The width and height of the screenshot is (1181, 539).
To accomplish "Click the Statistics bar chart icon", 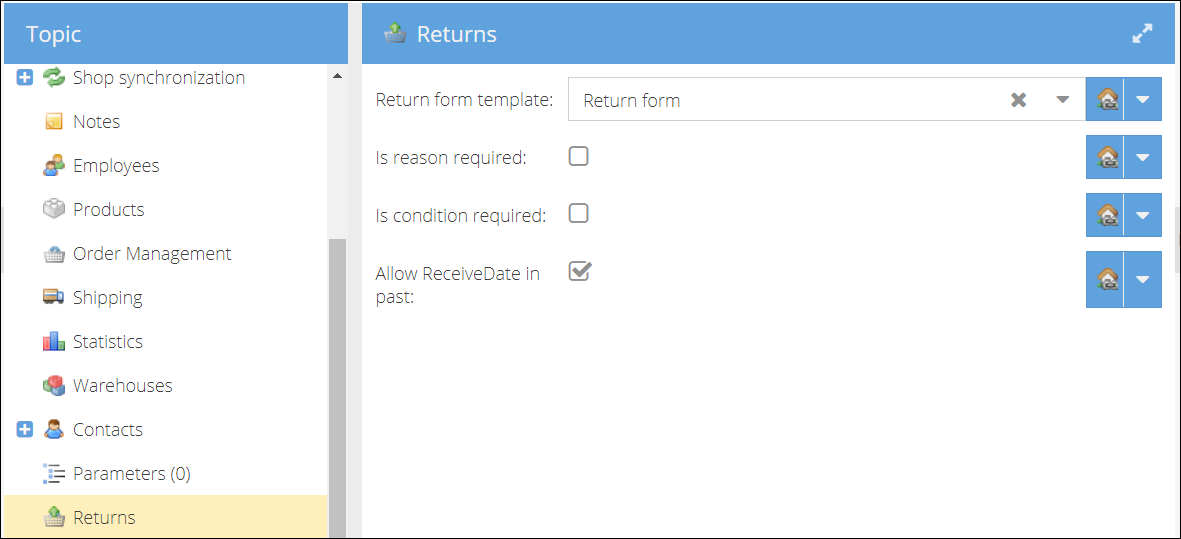I will [x=53, y=342].
